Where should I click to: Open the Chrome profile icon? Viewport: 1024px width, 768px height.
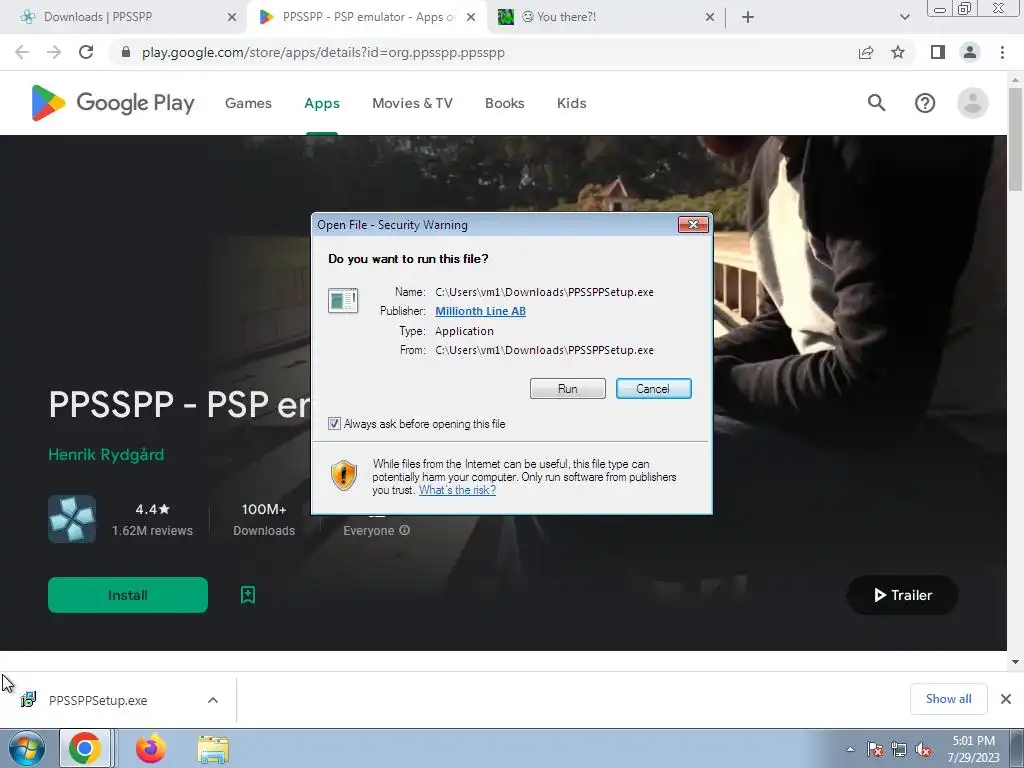click(970, 52)
